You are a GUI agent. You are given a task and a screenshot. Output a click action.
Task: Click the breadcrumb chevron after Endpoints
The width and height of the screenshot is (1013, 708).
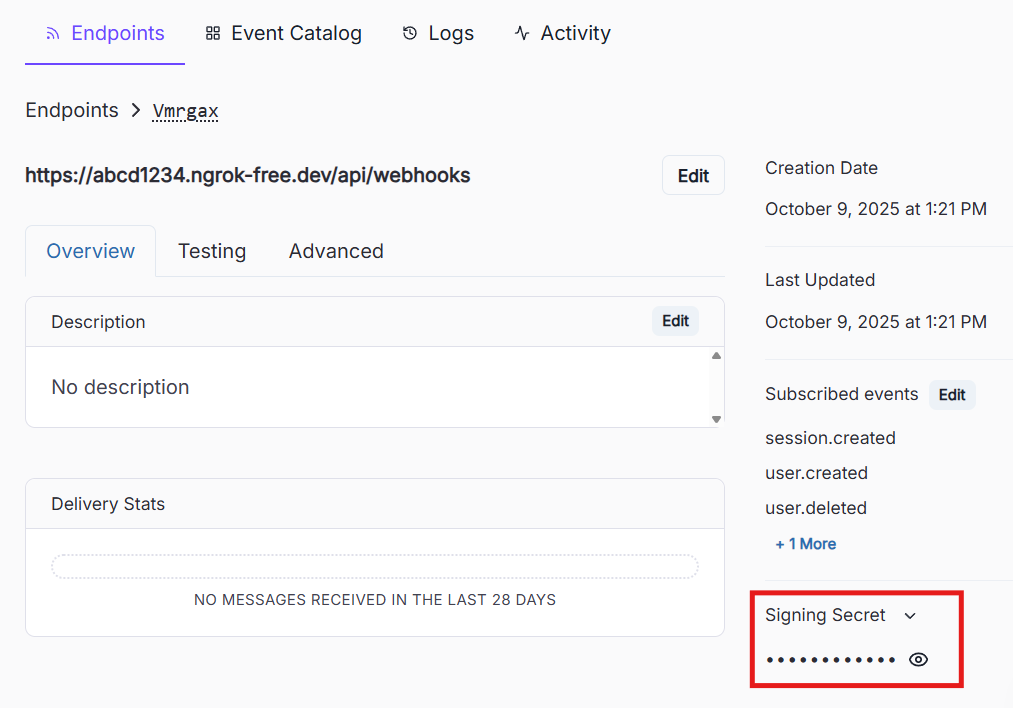pyautogui.click(x=136, y=111)
